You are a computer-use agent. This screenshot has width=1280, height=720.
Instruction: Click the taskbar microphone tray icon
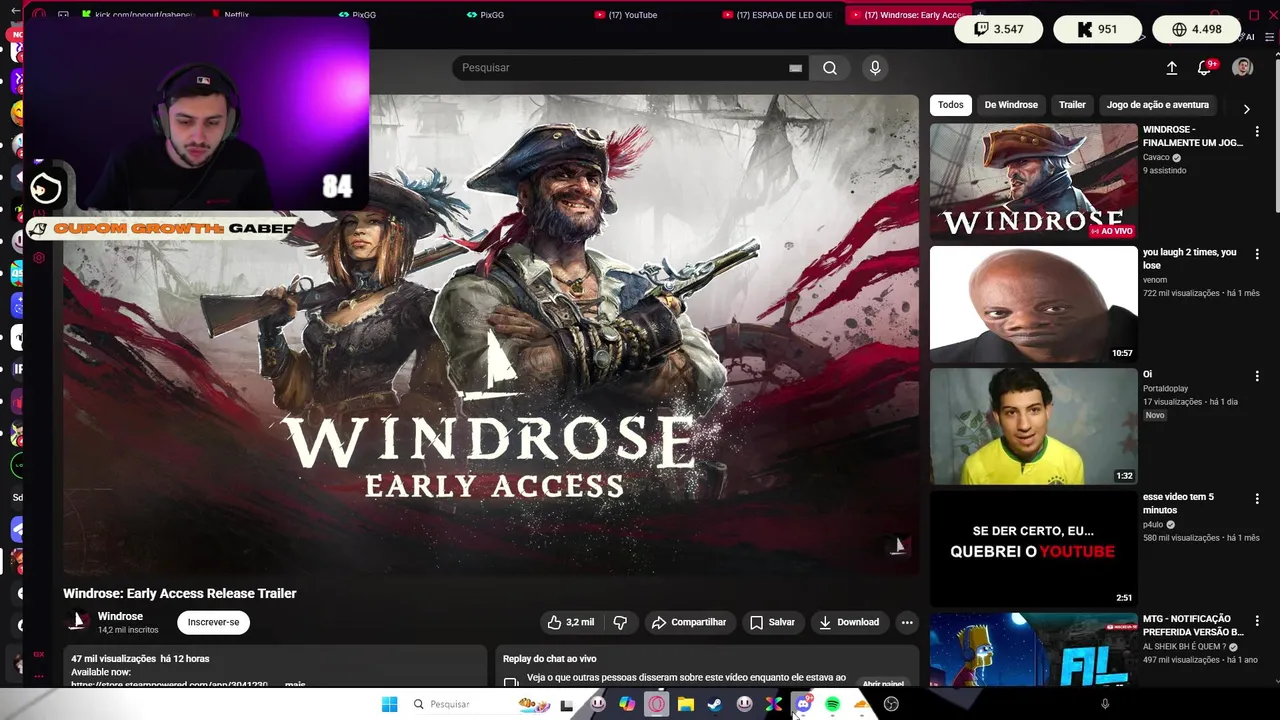tap(1105, 704)
